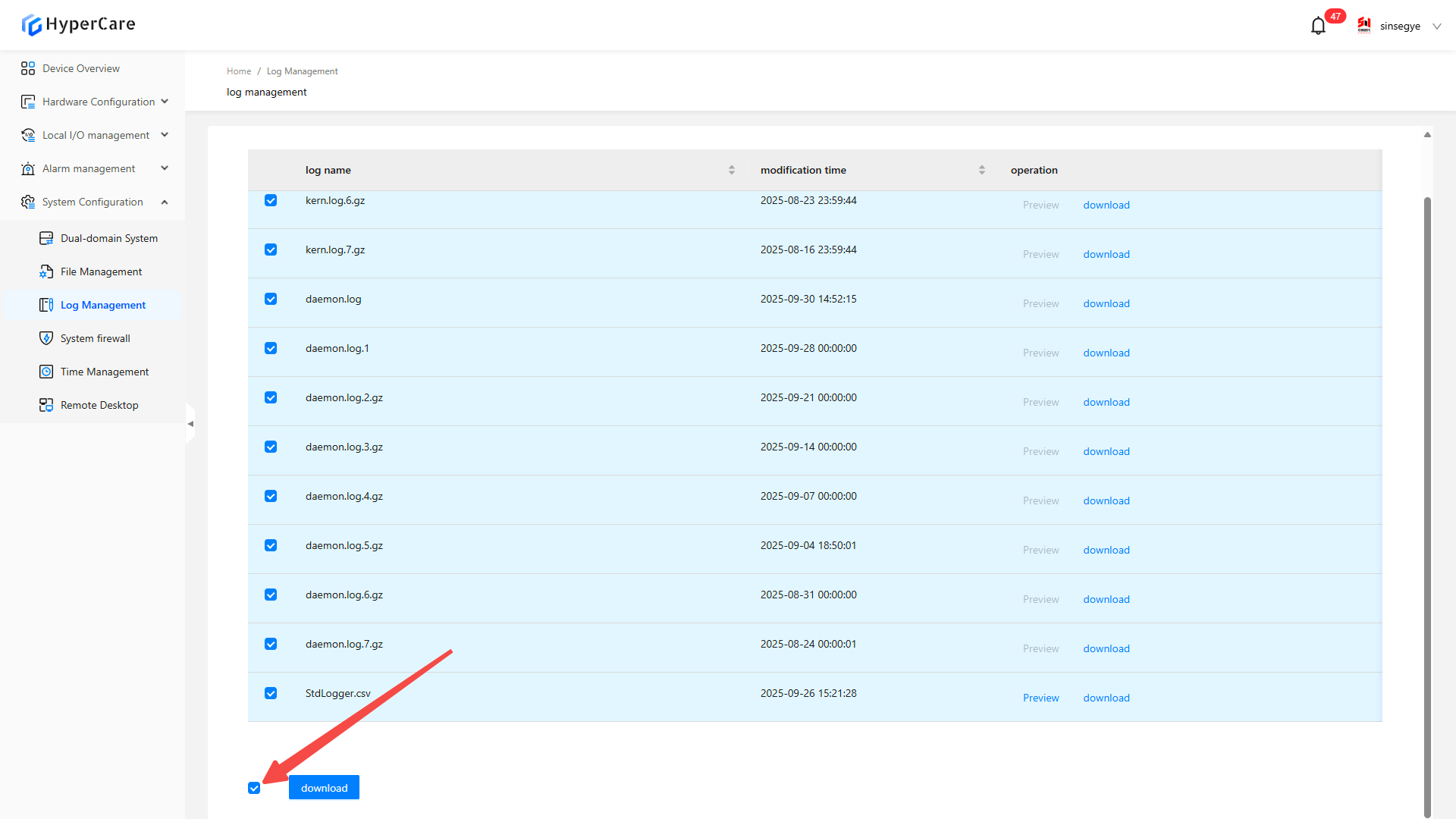The width and height of the screenshot is (1456, 819).
Task: Click the HyperCare logo icon
Action: point(31,25)
